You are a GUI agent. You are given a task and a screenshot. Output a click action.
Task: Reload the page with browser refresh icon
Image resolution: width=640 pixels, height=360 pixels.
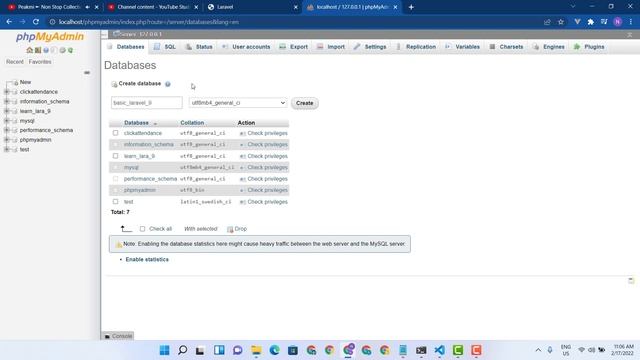point(36,22)
